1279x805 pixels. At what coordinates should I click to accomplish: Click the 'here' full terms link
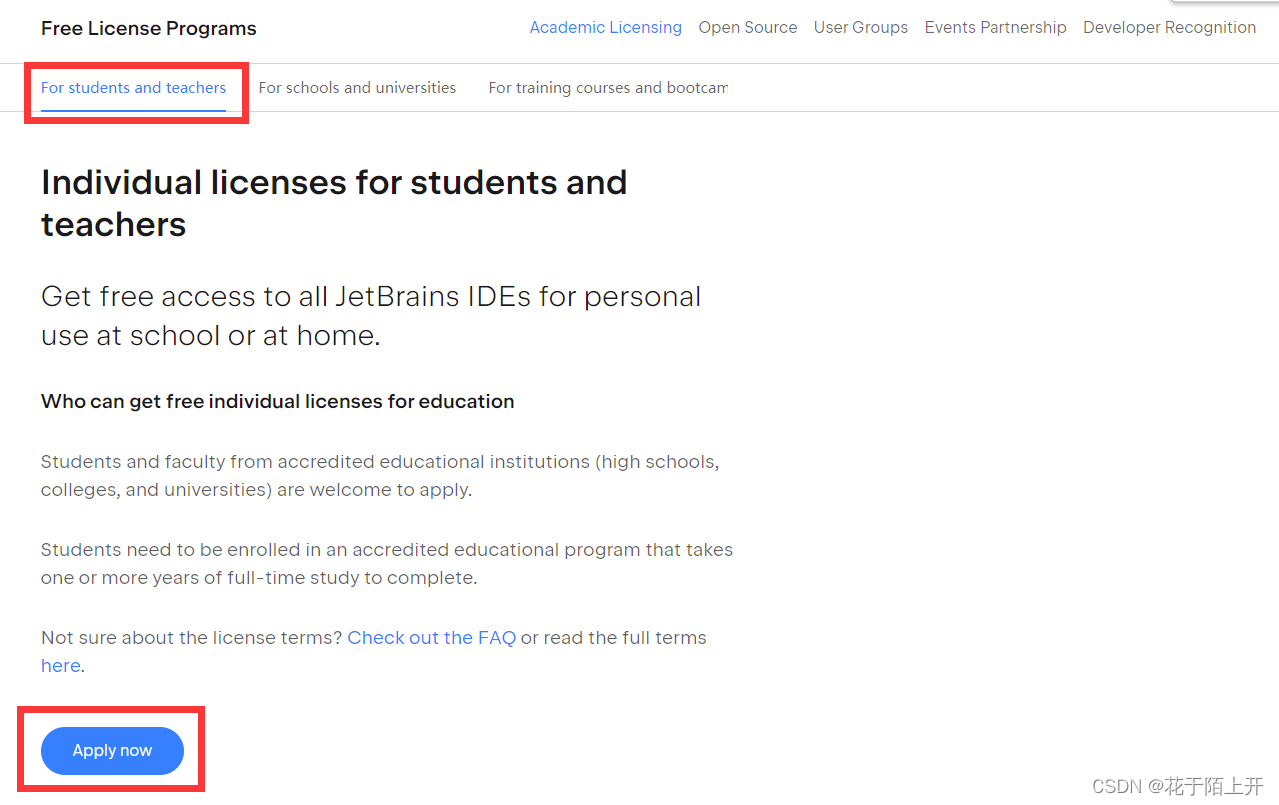coord(60,666)
